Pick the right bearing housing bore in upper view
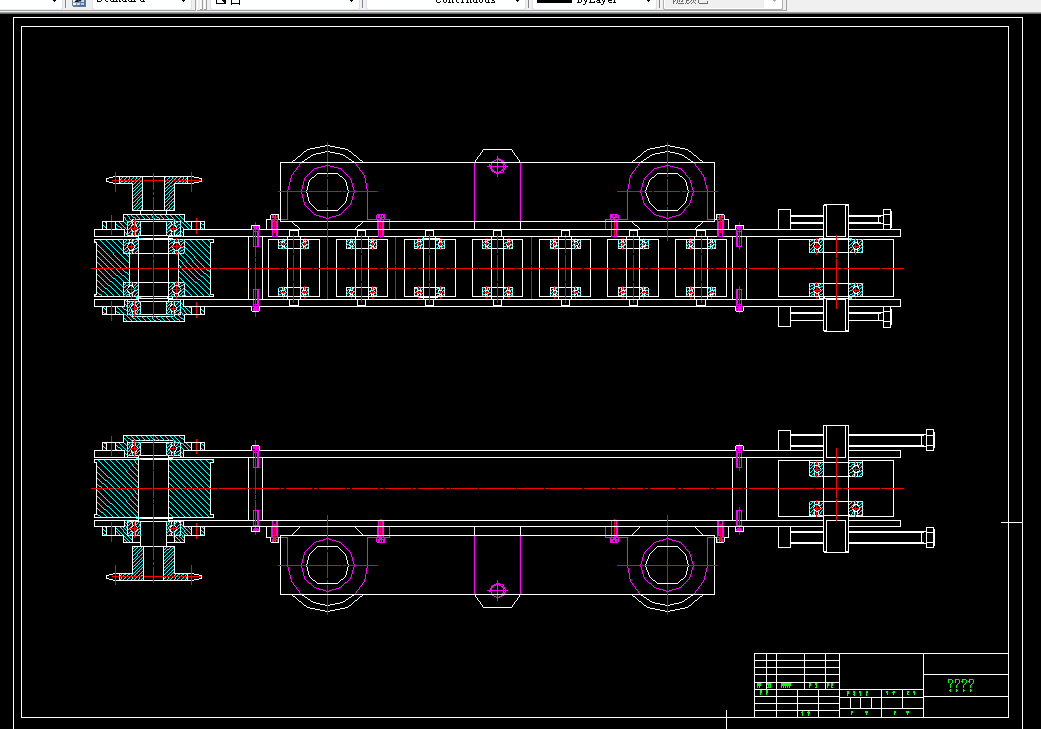Screen dimensions: 1041x729 click(667, 191)
